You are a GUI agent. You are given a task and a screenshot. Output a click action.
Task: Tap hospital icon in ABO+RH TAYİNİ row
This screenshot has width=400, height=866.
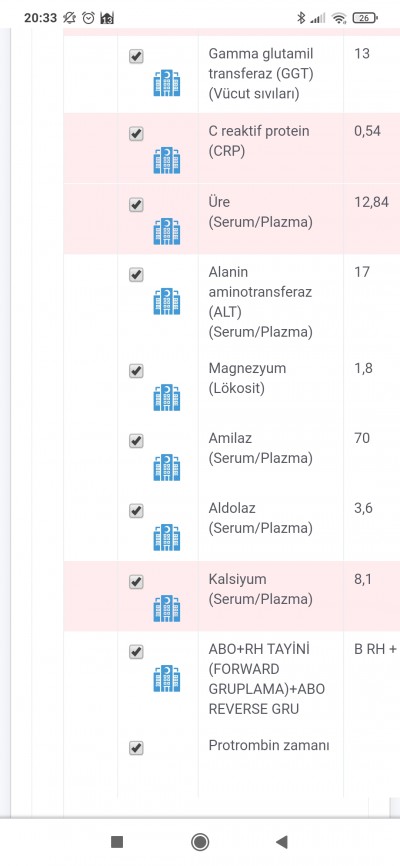click(167, 679)
